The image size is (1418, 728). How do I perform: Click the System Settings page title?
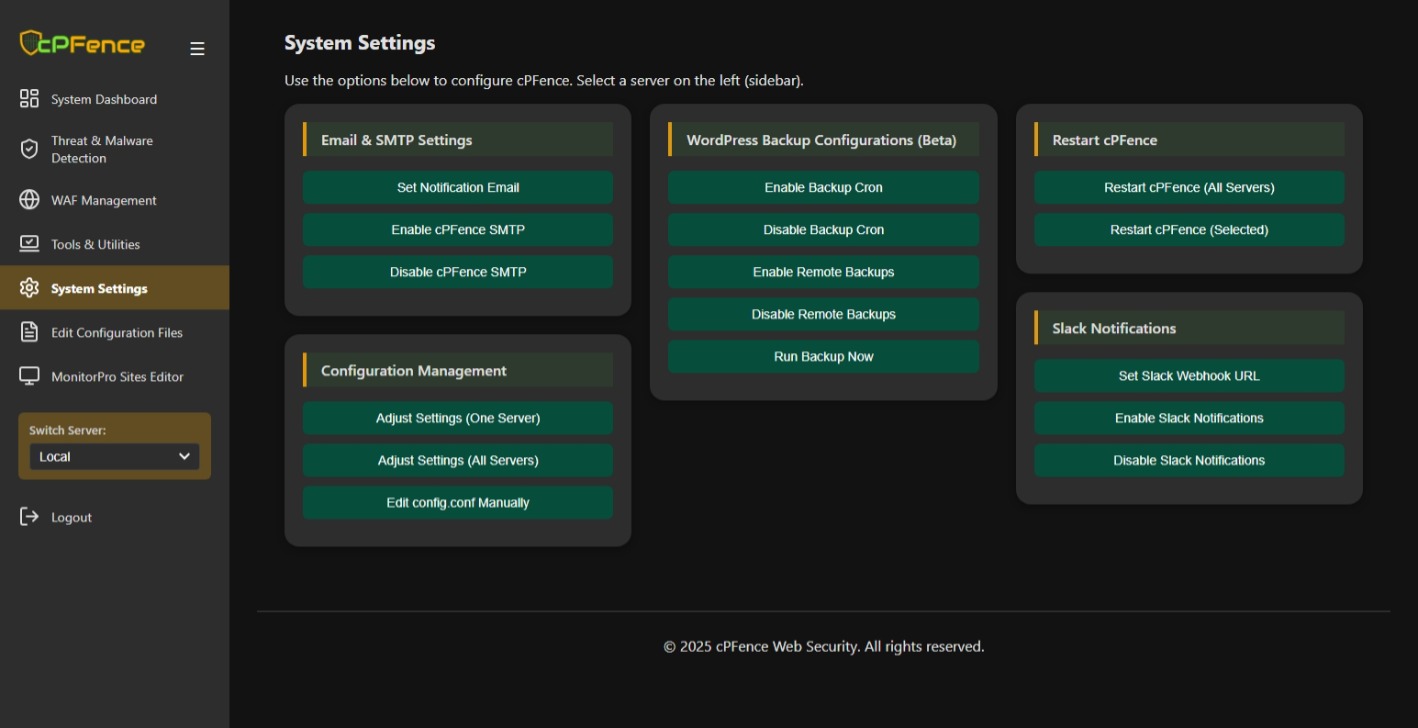pos(360,43)
